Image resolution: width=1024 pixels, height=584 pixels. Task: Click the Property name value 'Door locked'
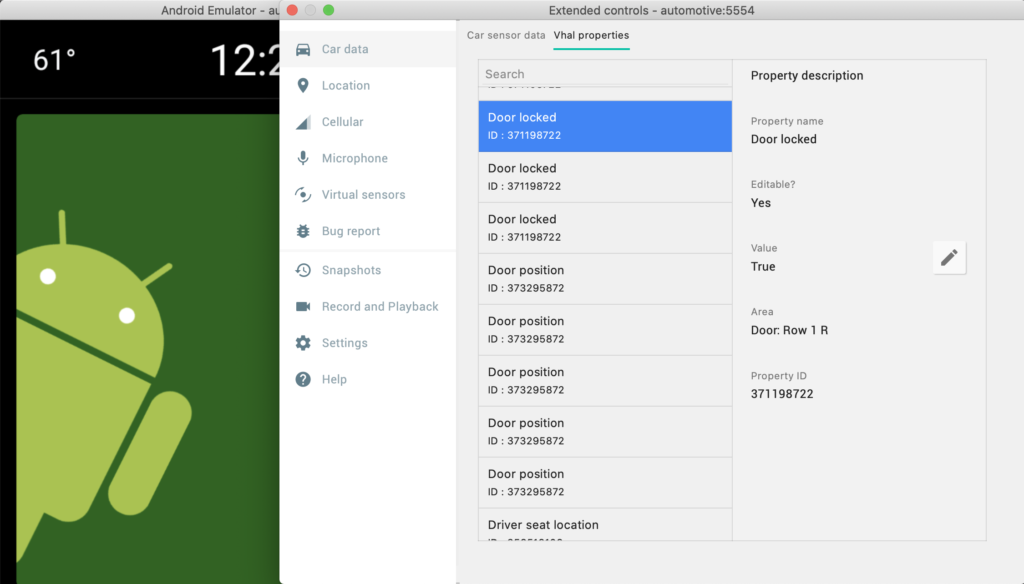point(784,139)
